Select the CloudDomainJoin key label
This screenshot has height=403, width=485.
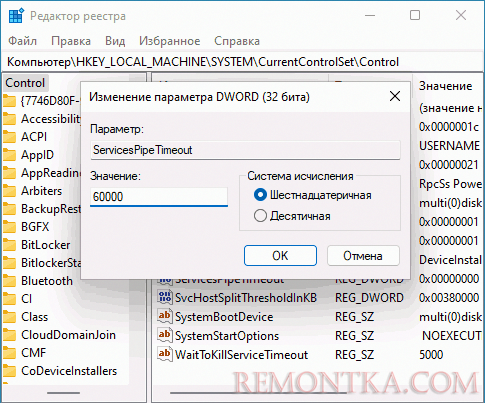click(68, 335)
